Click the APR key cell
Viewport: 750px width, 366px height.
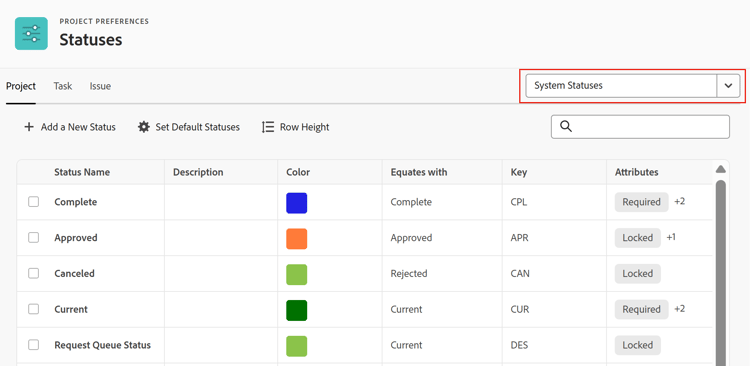coord(519,238)
